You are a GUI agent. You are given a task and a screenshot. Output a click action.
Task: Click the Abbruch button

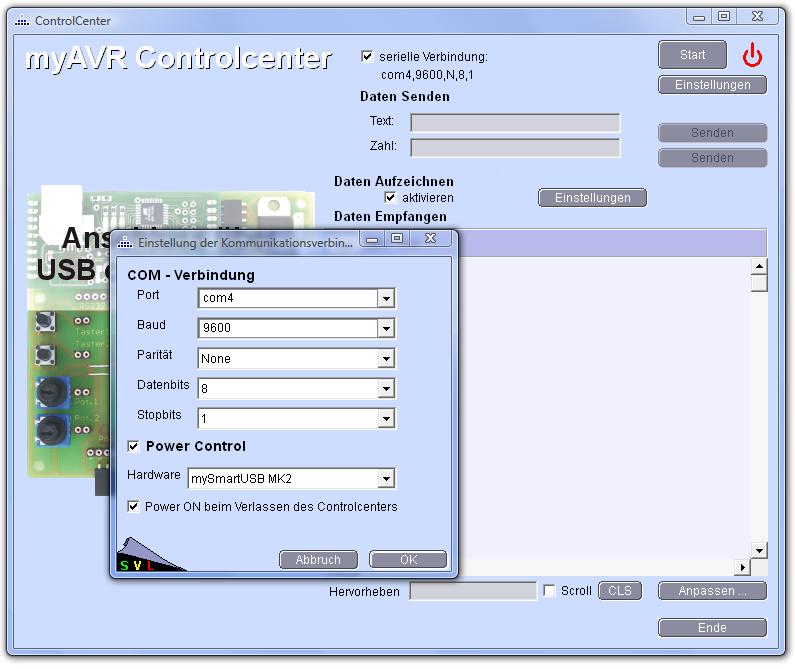pyautogui.click(x=318, y=560)
